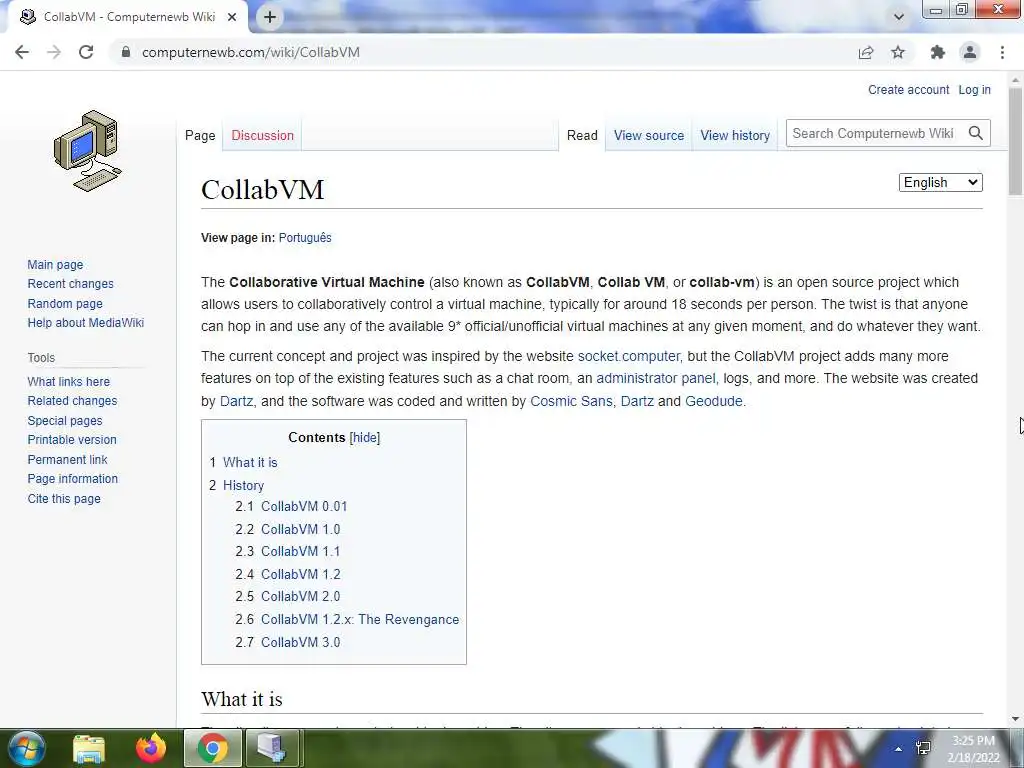1024x768 pixels.
Task: Click the wiki search magnifier icon
Action: pos(976,133)
